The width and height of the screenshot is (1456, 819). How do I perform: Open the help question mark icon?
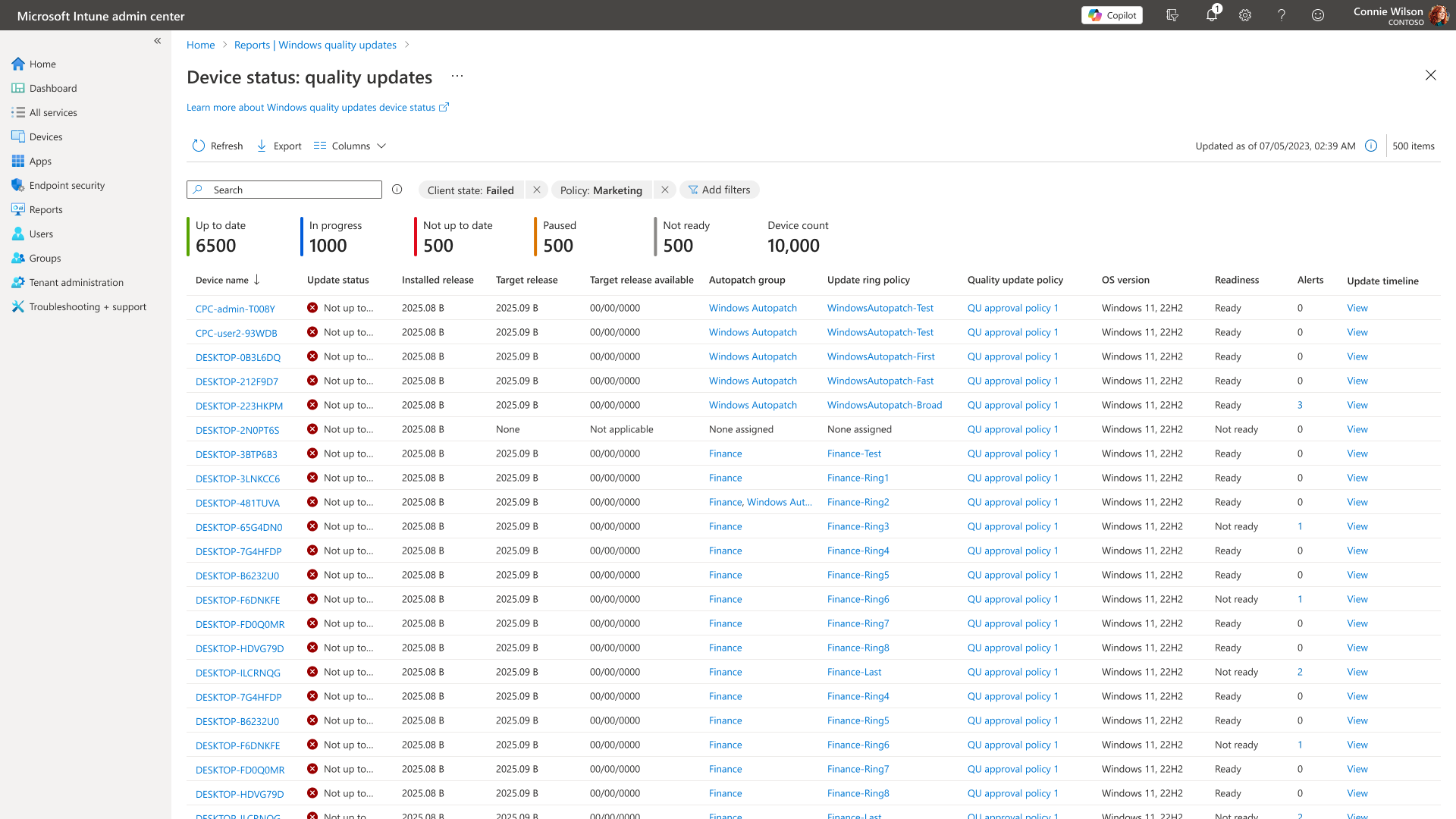coord(1282,15)
